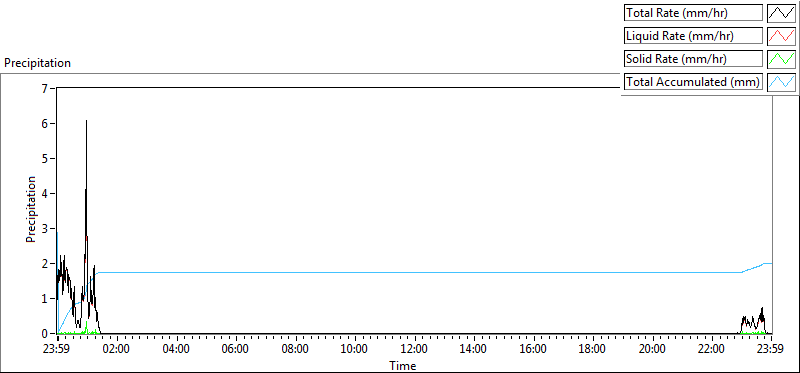The height and width of the screenshot is (373, 800).
Task: Click the late-evening precipitation cluster near 23:00
Action: (x=754, y=322)
